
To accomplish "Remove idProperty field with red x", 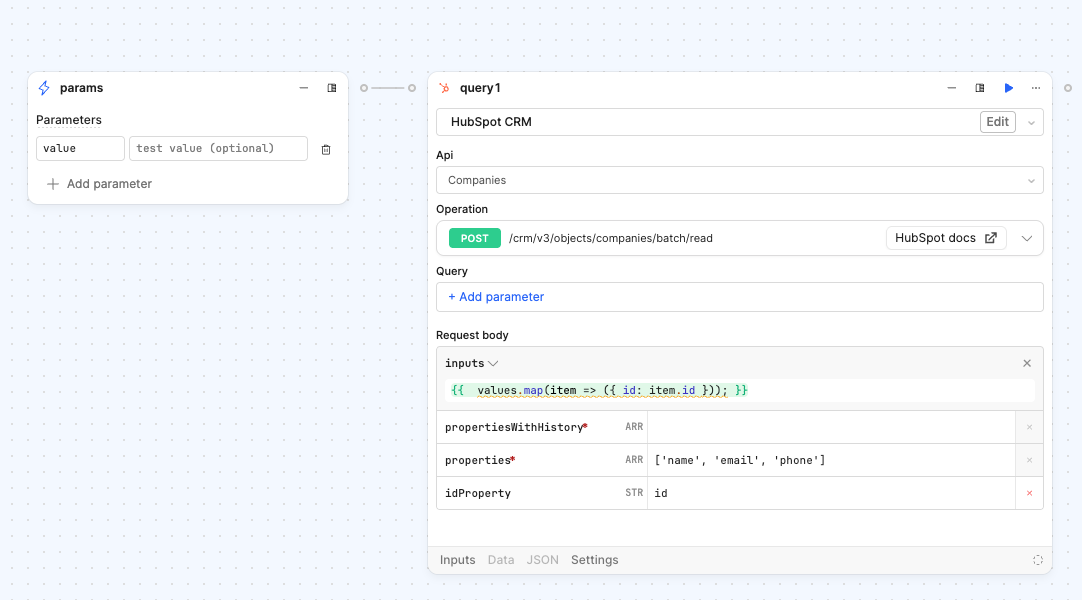I will coord(1029,493).
